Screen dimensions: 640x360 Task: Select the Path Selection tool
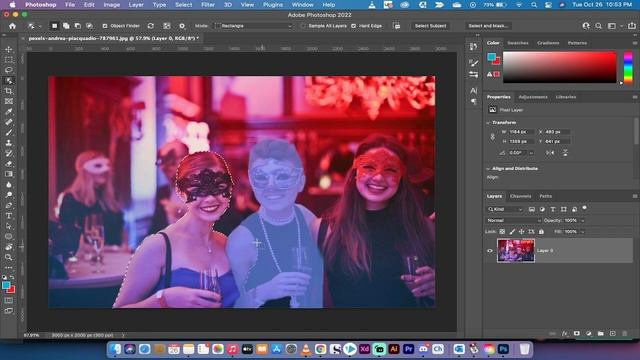tap(9, 226)
